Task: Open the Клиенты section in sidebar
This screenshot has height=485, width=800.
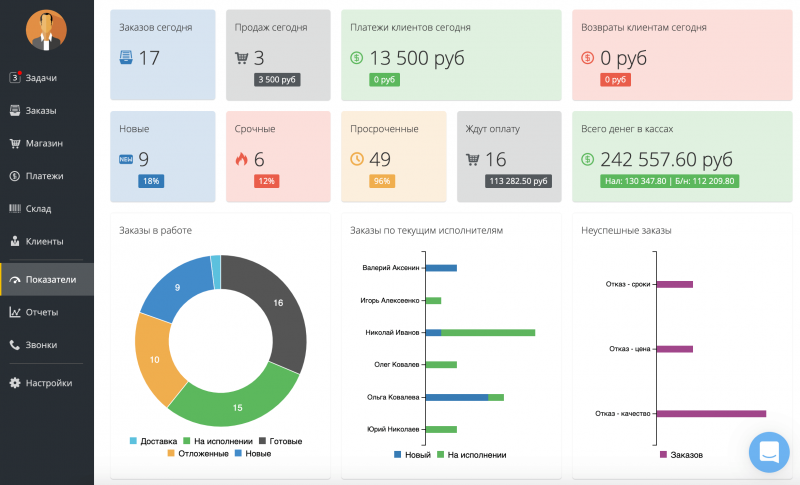Action: coord(44,241)
